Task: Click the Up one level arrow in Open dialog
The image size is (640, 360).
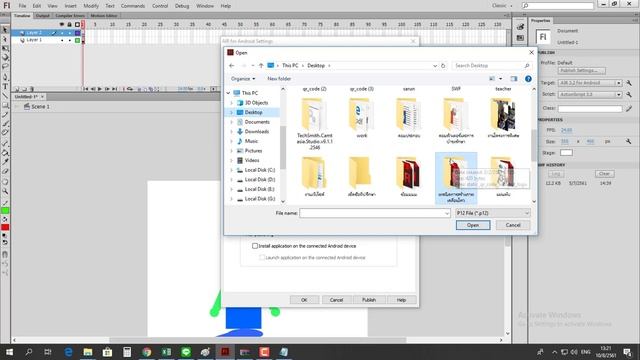Action: click(x=261, y=65)
